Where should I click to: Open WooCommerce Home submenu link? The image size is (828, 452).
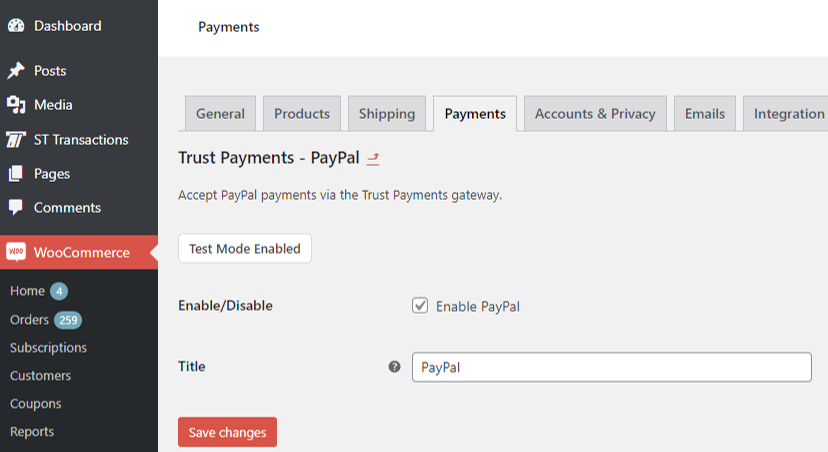[x=27, y=291]
